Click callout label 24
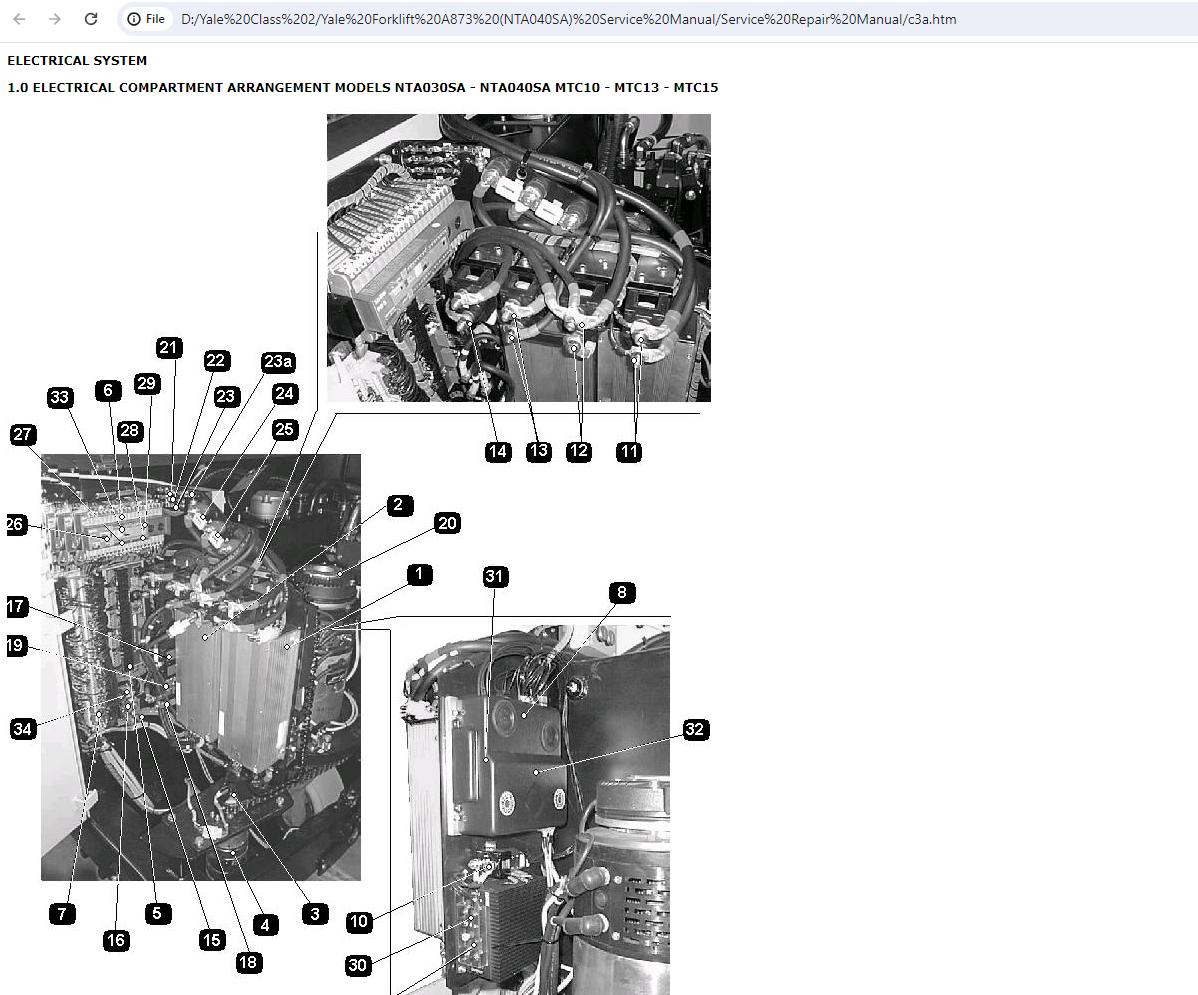 pos(284,394)
